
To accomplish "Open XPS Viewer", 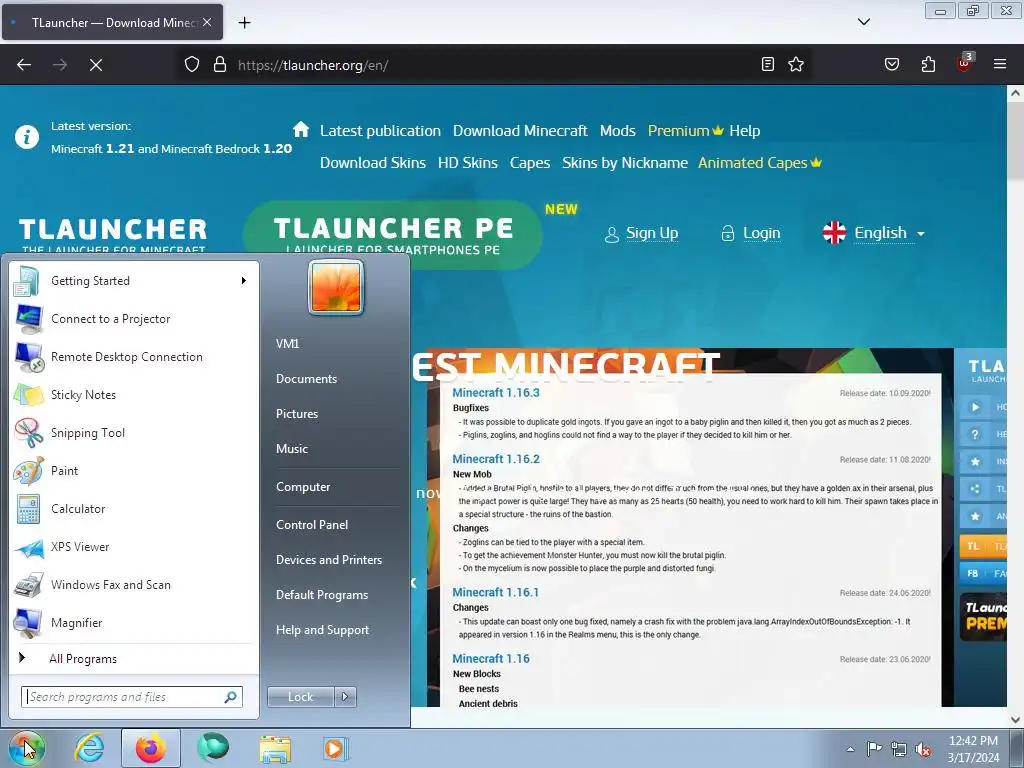I will 134,547.
